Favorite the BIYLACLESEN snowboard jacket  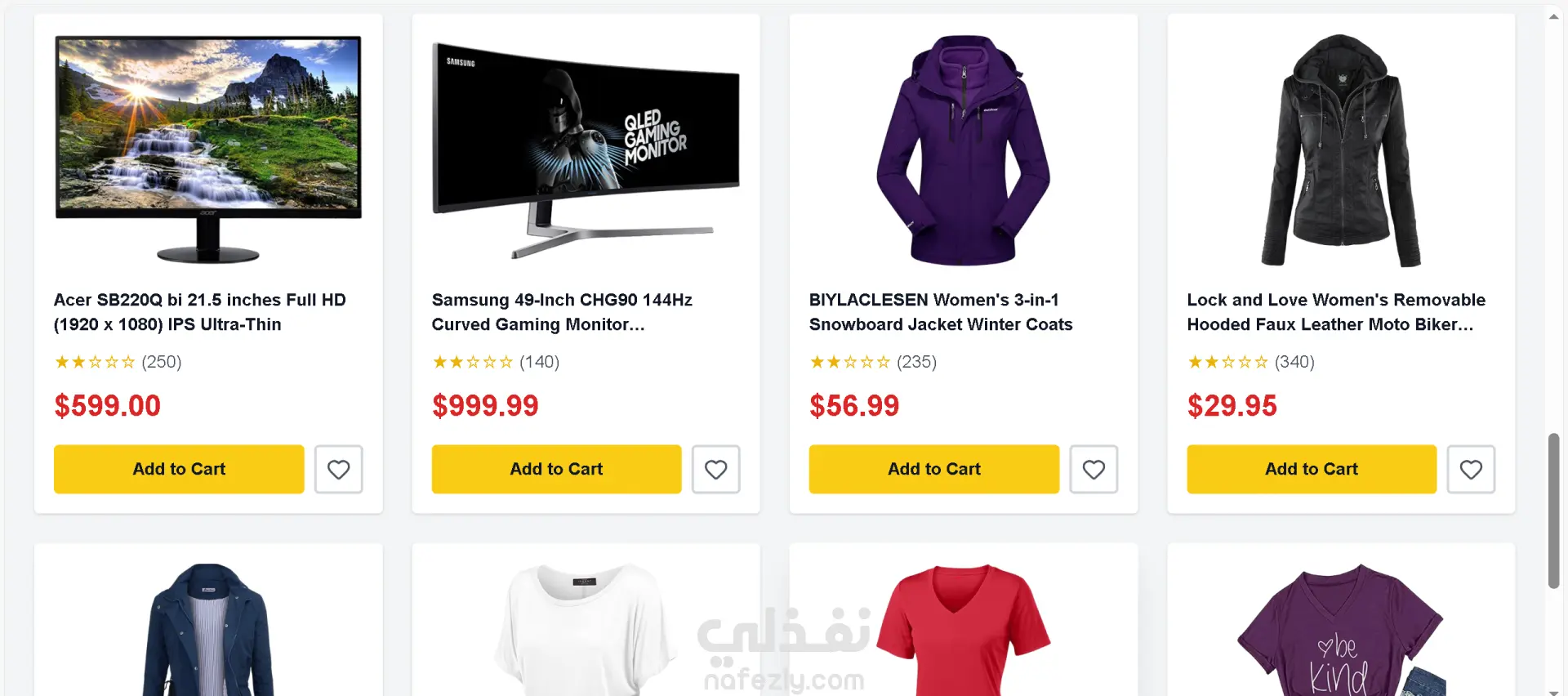point(1094,469)
